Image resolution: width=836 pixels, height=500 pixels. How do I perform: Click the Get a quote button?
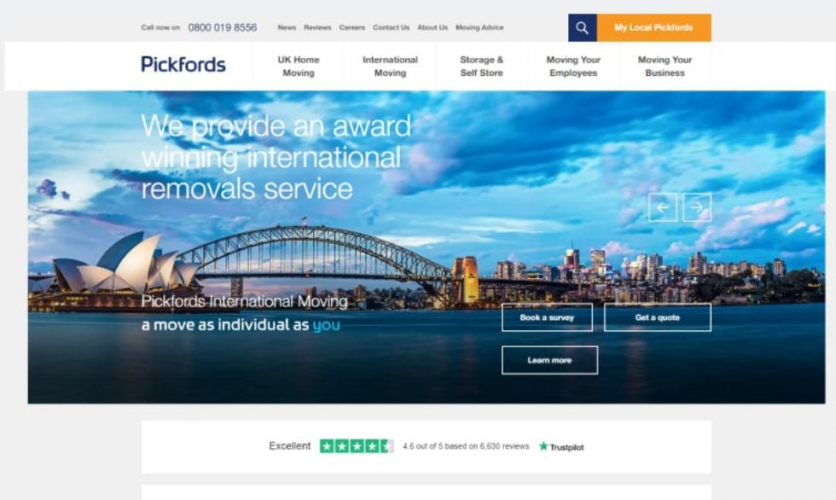click(657, 318)
